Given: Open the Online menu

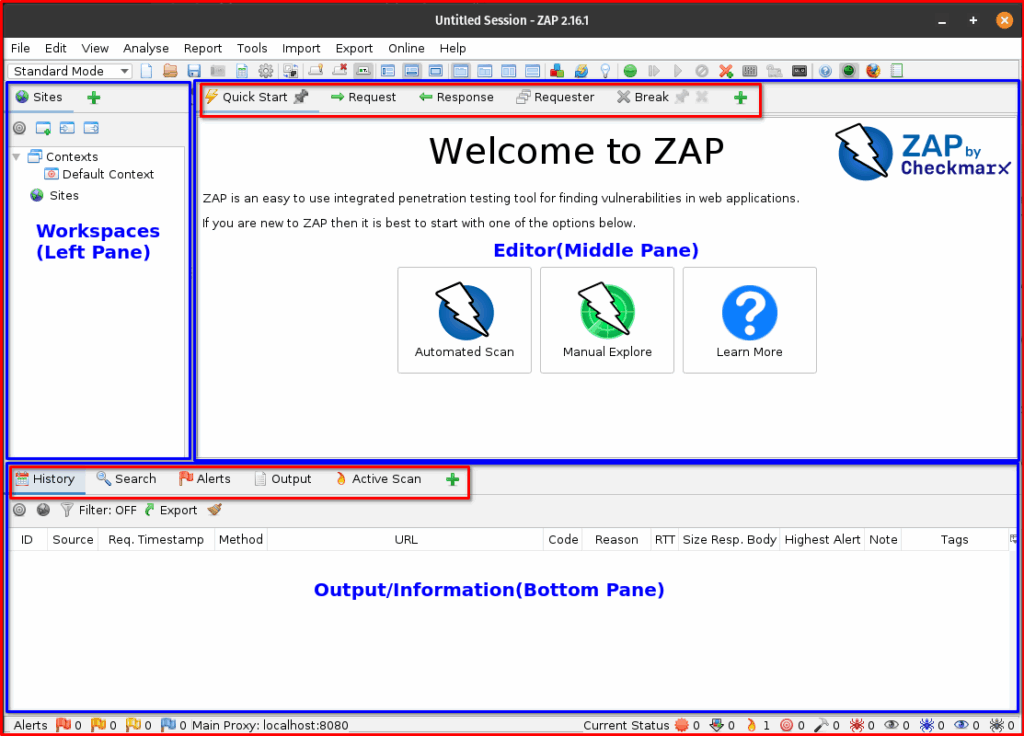Looking at the screenshot, I should point(406,48).
